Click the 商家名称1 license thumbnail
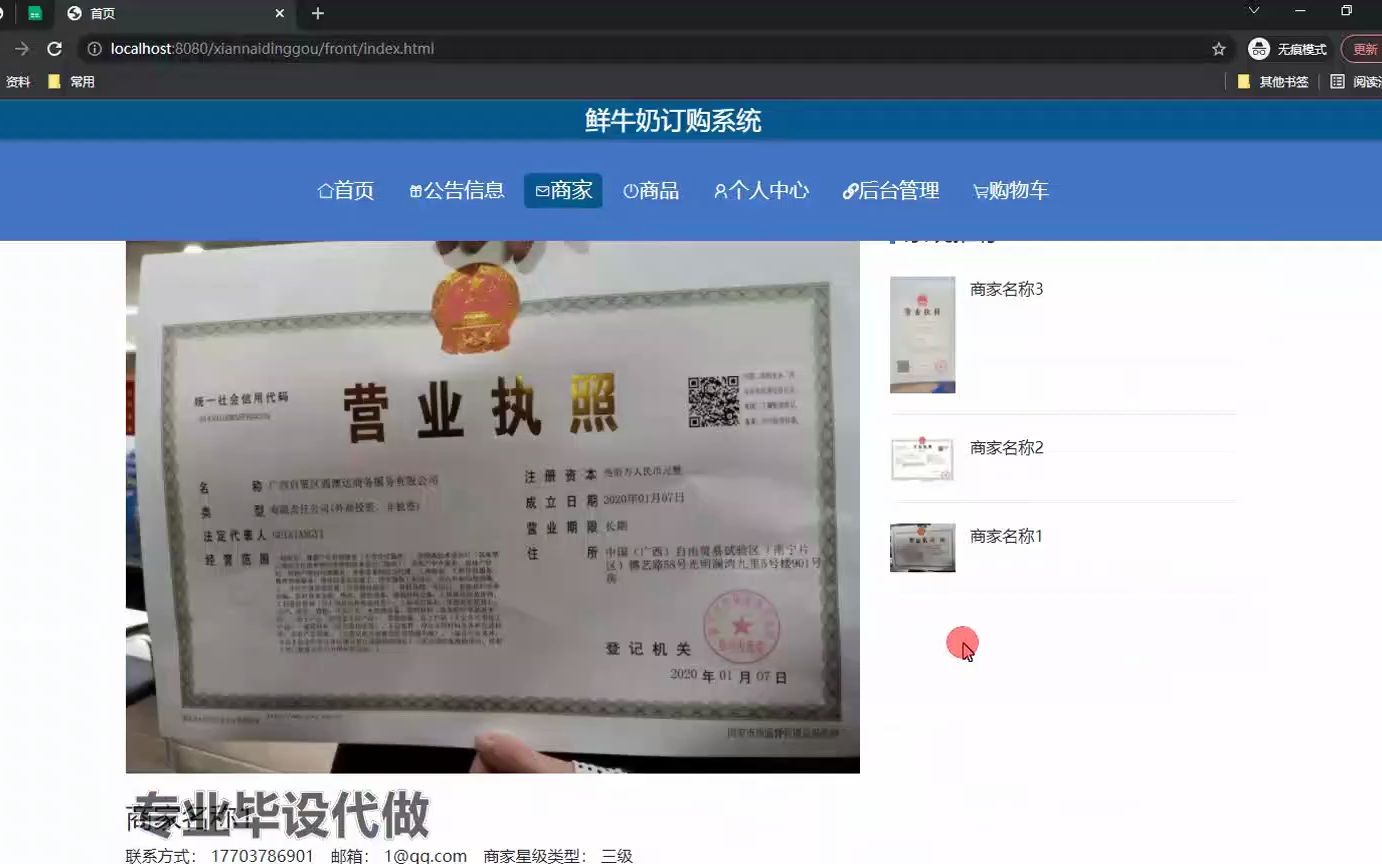 click(922, 547)
